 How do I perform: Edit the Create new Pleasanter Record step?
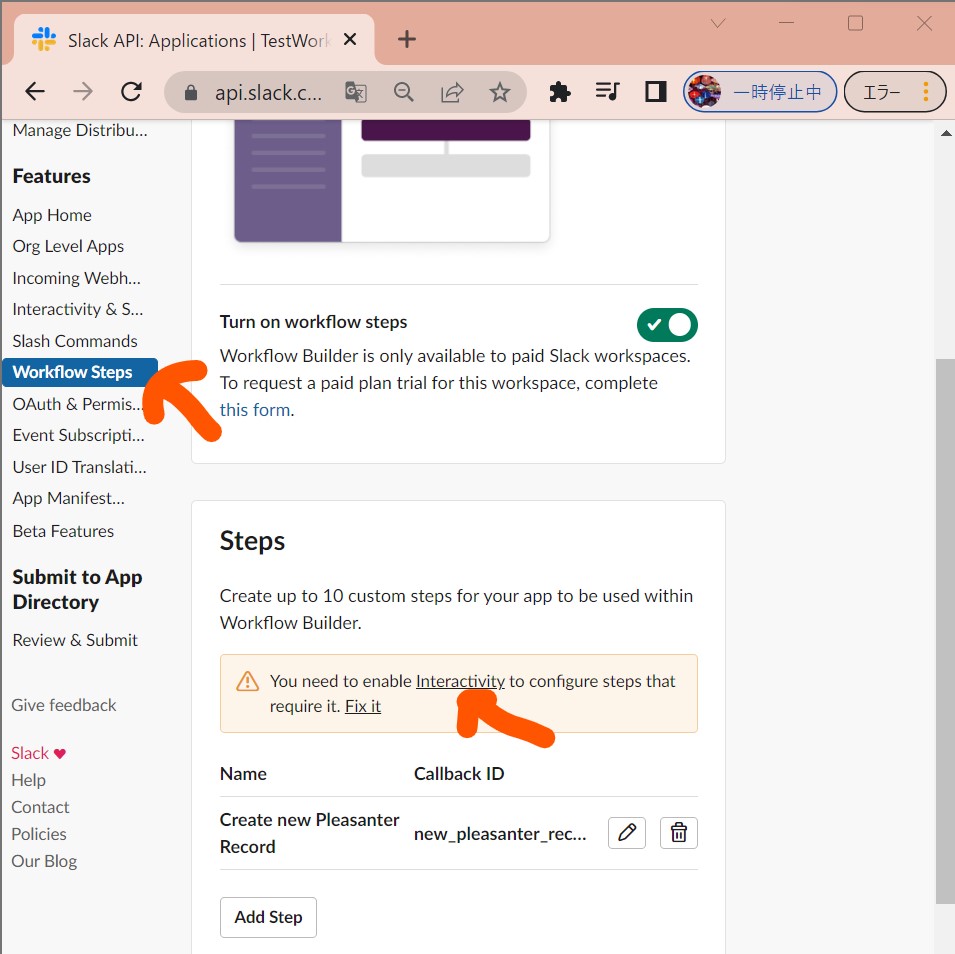tap(627, 832)
